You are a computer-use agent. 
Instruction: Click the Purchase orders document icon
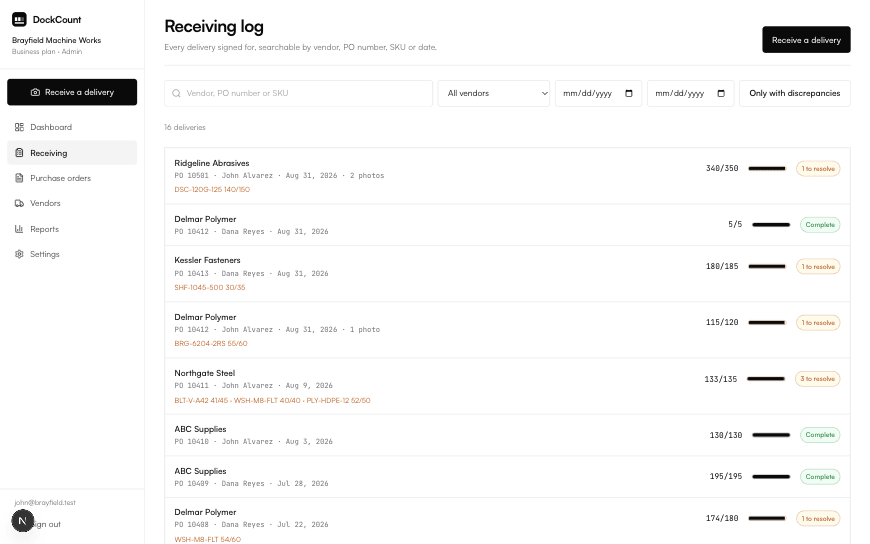click(x=19, y=178)
